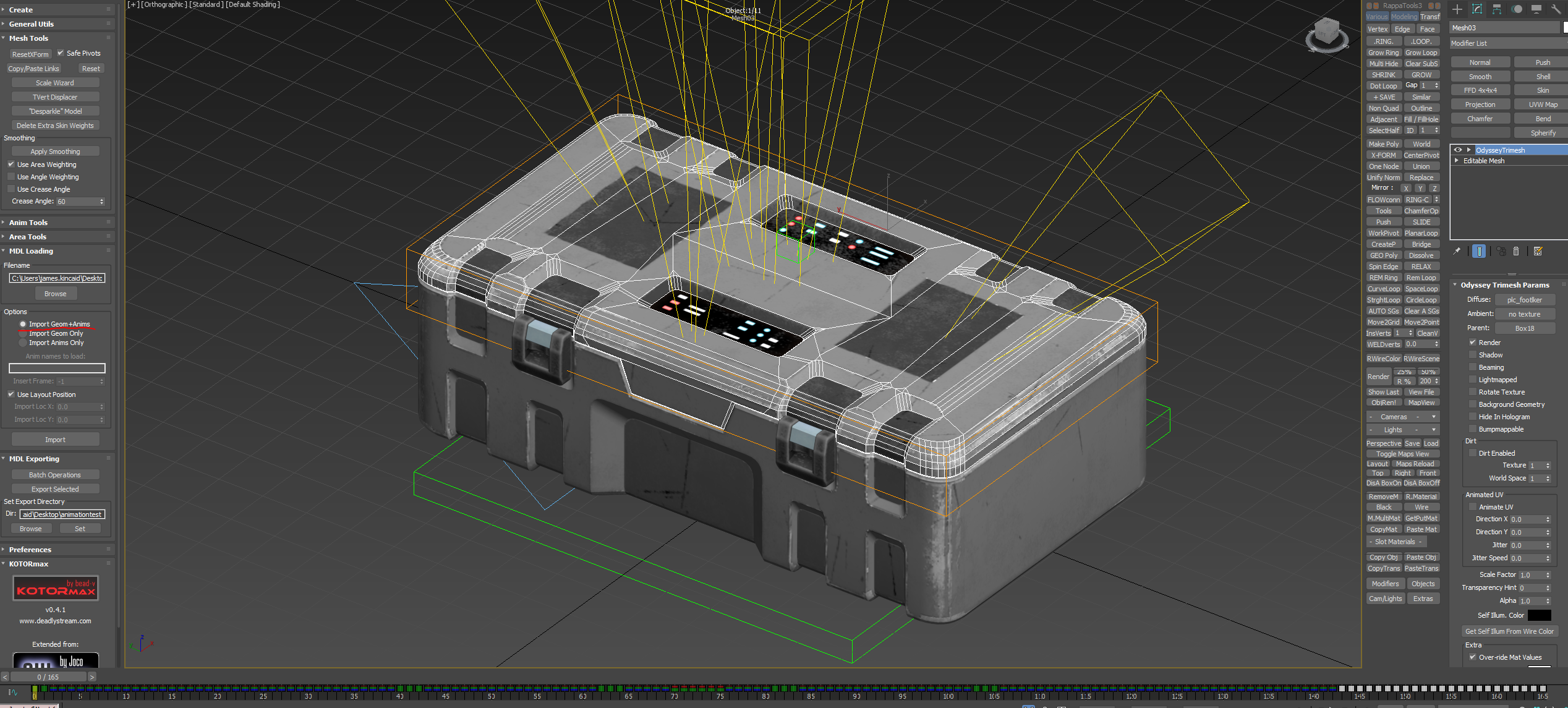Uncheck Use Area Weighting
The image size is (1568, 708).
tap(11, 164)
